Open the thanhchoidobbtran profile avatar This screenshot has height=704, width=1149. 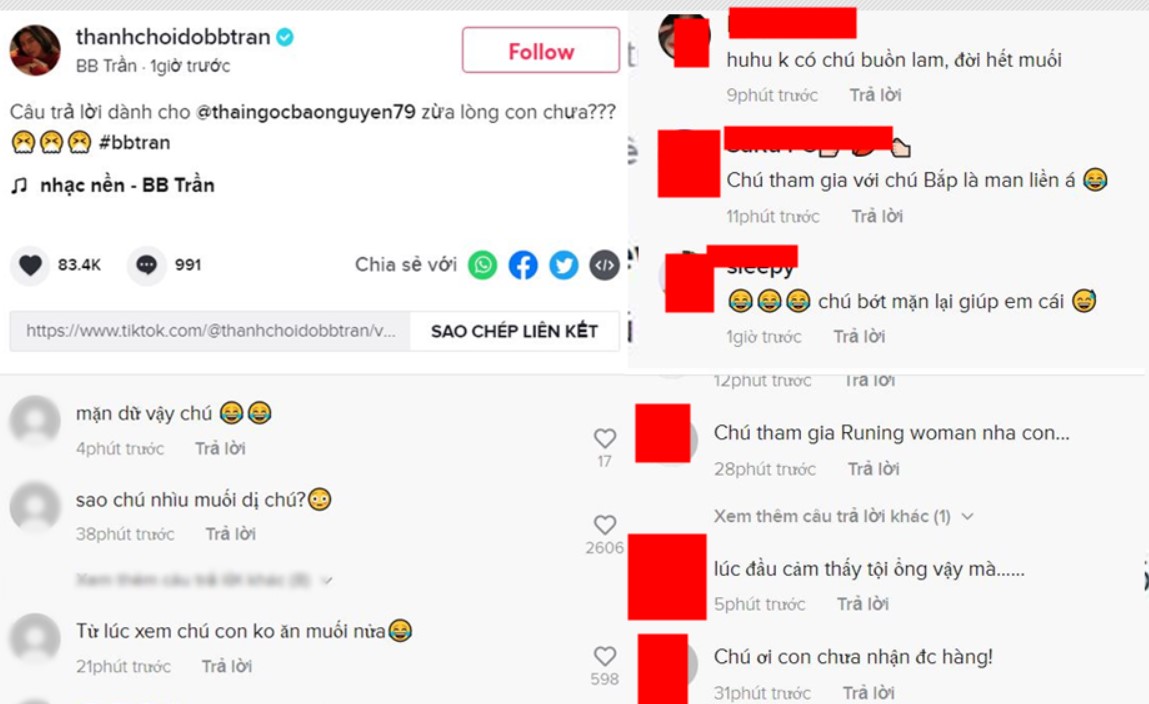[x=34, y=51]
